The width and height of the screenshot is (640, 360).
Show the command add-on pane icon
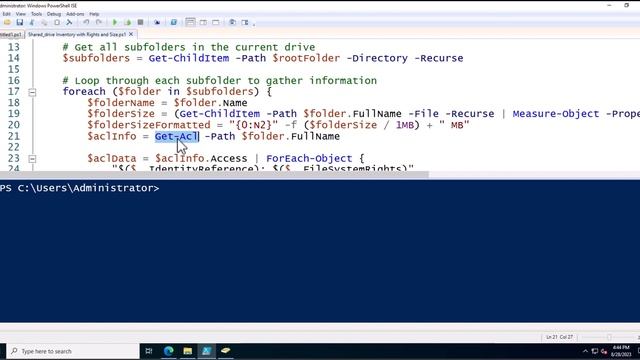245,22
